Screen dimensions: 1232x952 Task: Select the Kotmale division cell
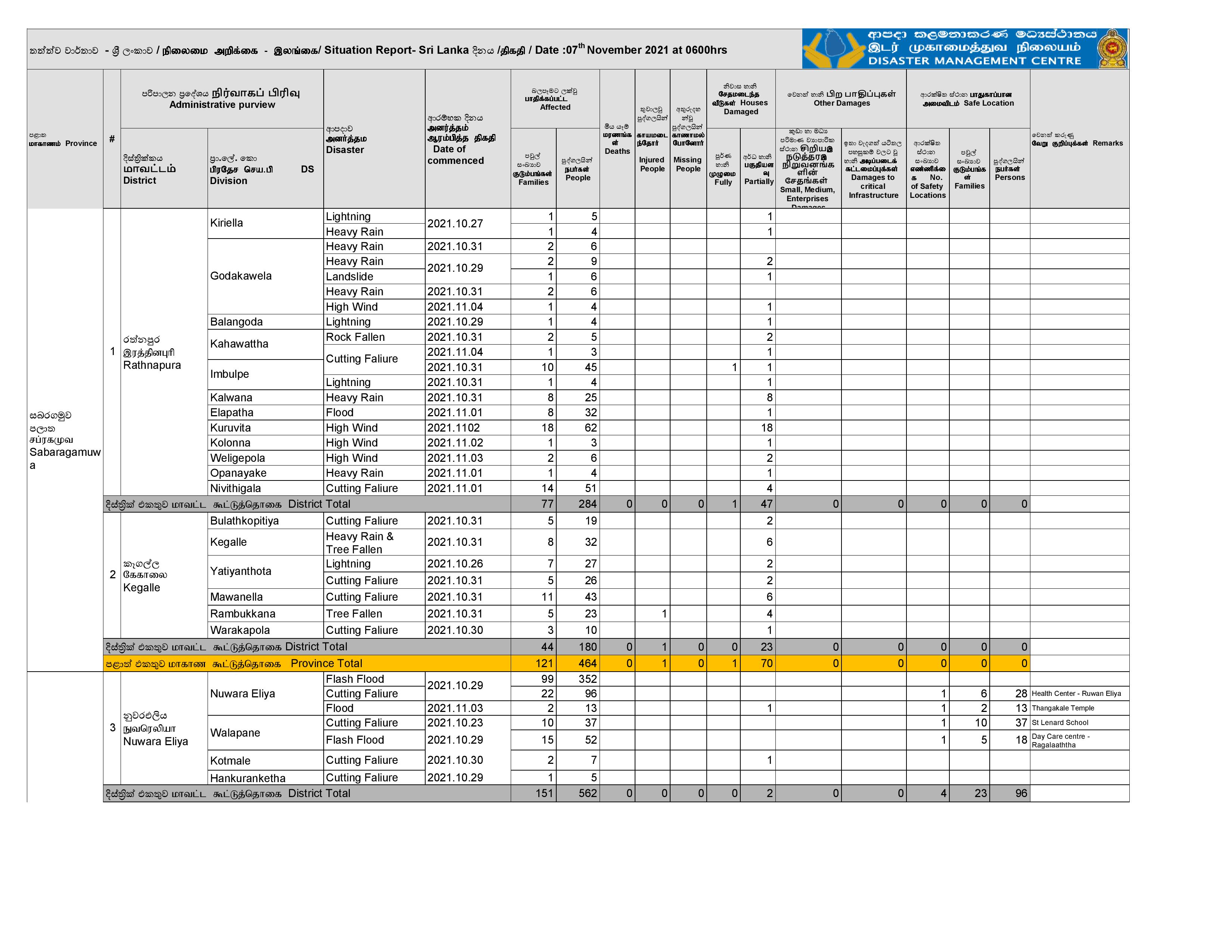click(266, 760)
